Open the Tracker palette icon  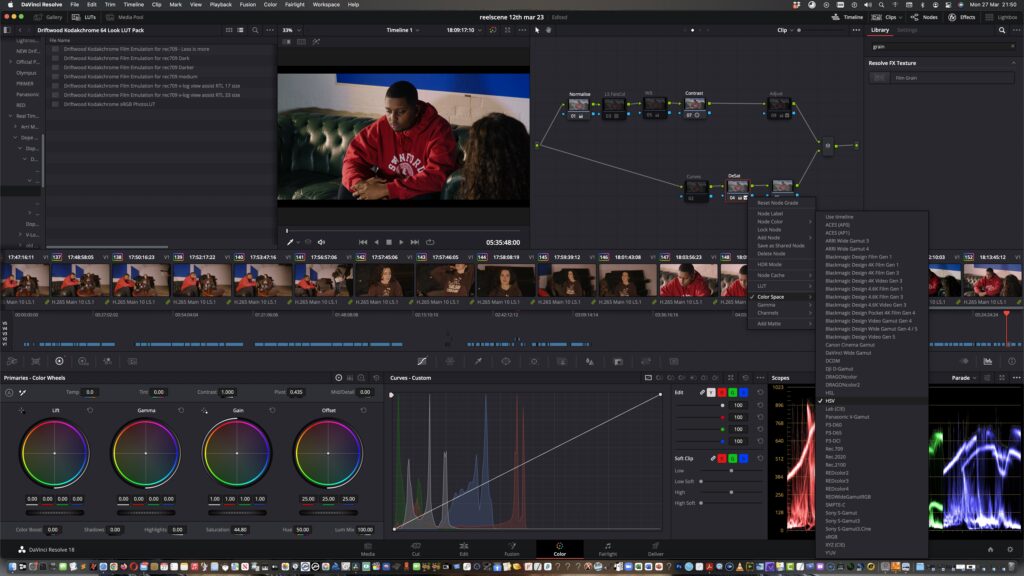[534, 361]
